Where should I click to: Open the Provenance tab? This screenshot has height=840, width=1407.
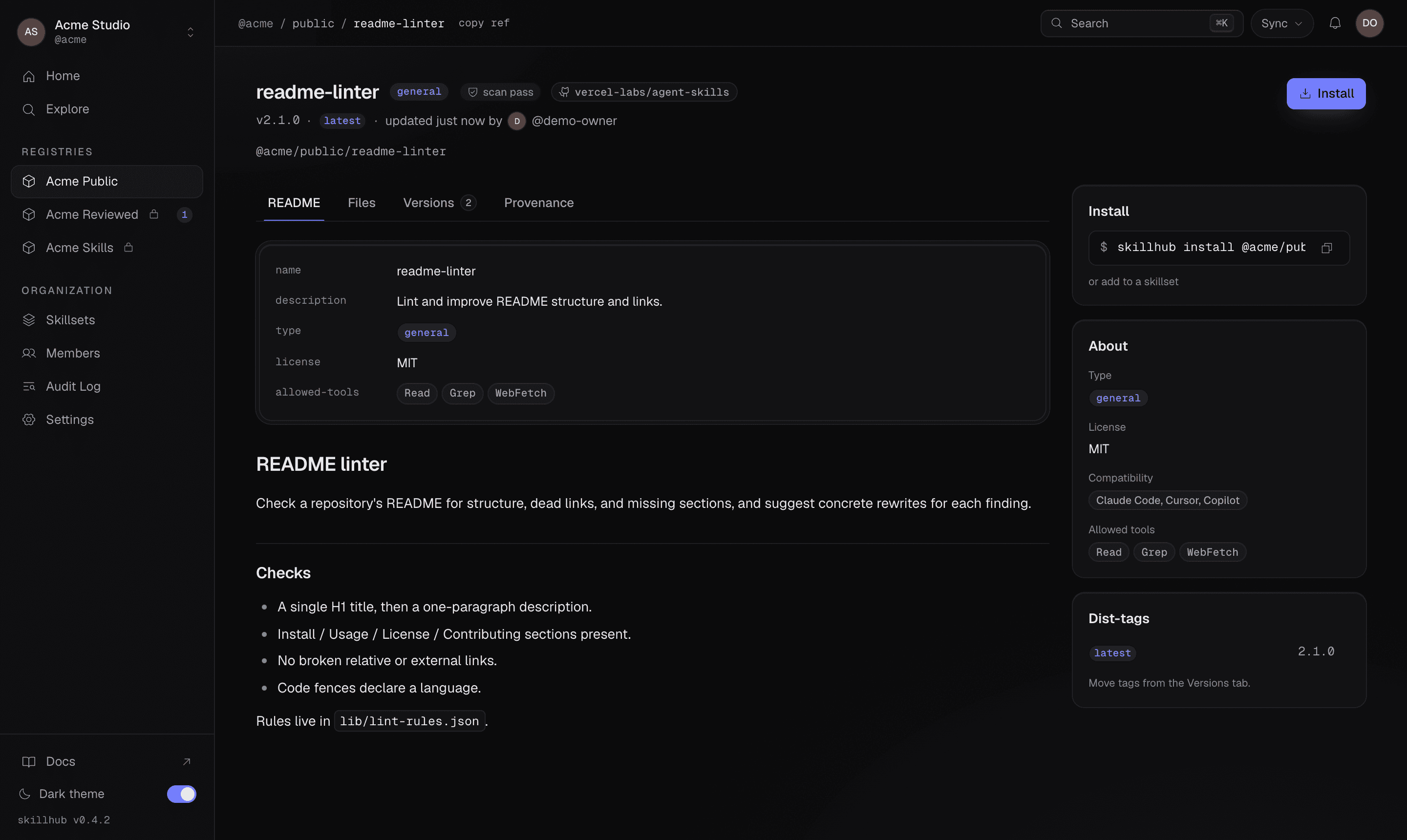click(538, 203)
